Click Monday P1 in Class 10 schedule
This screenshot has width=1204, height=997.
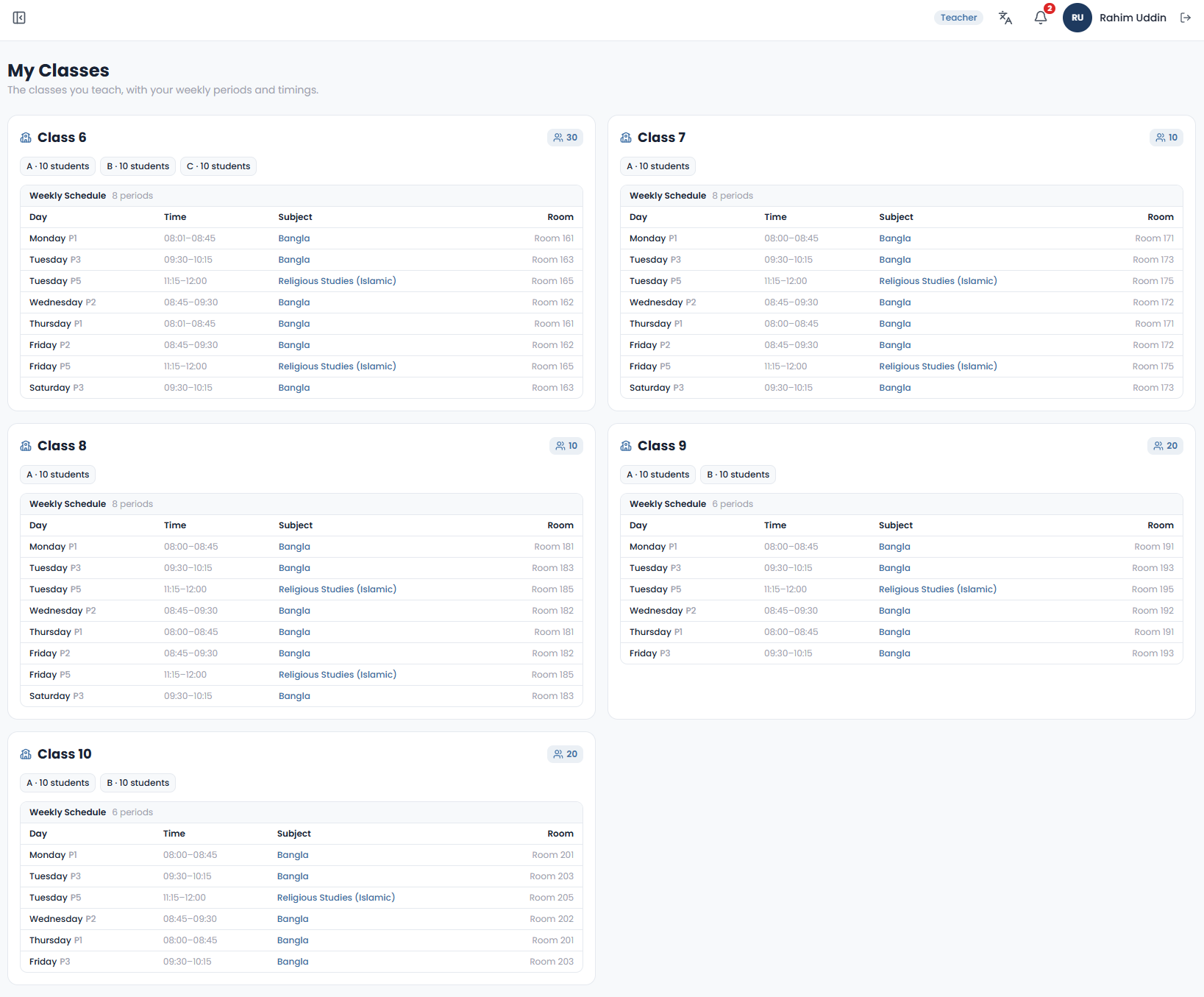pyautogui.click(x=53, y=855)
